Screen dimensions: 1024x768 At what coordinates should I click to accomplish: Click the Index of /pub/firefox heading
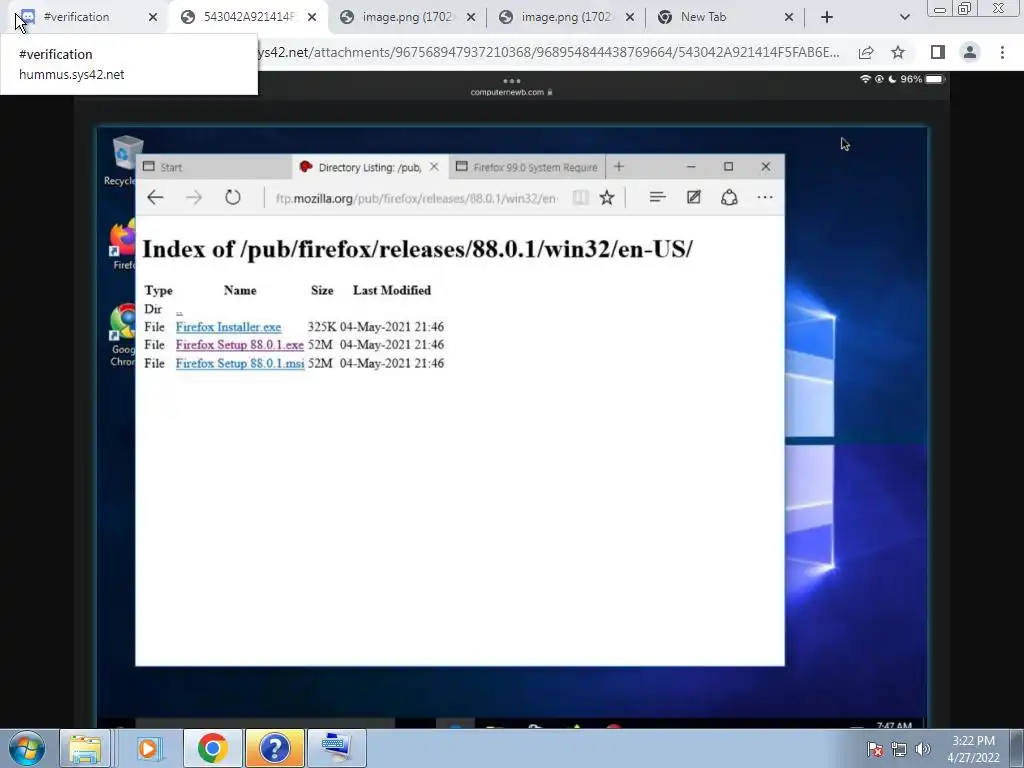(x=417, y=249)
